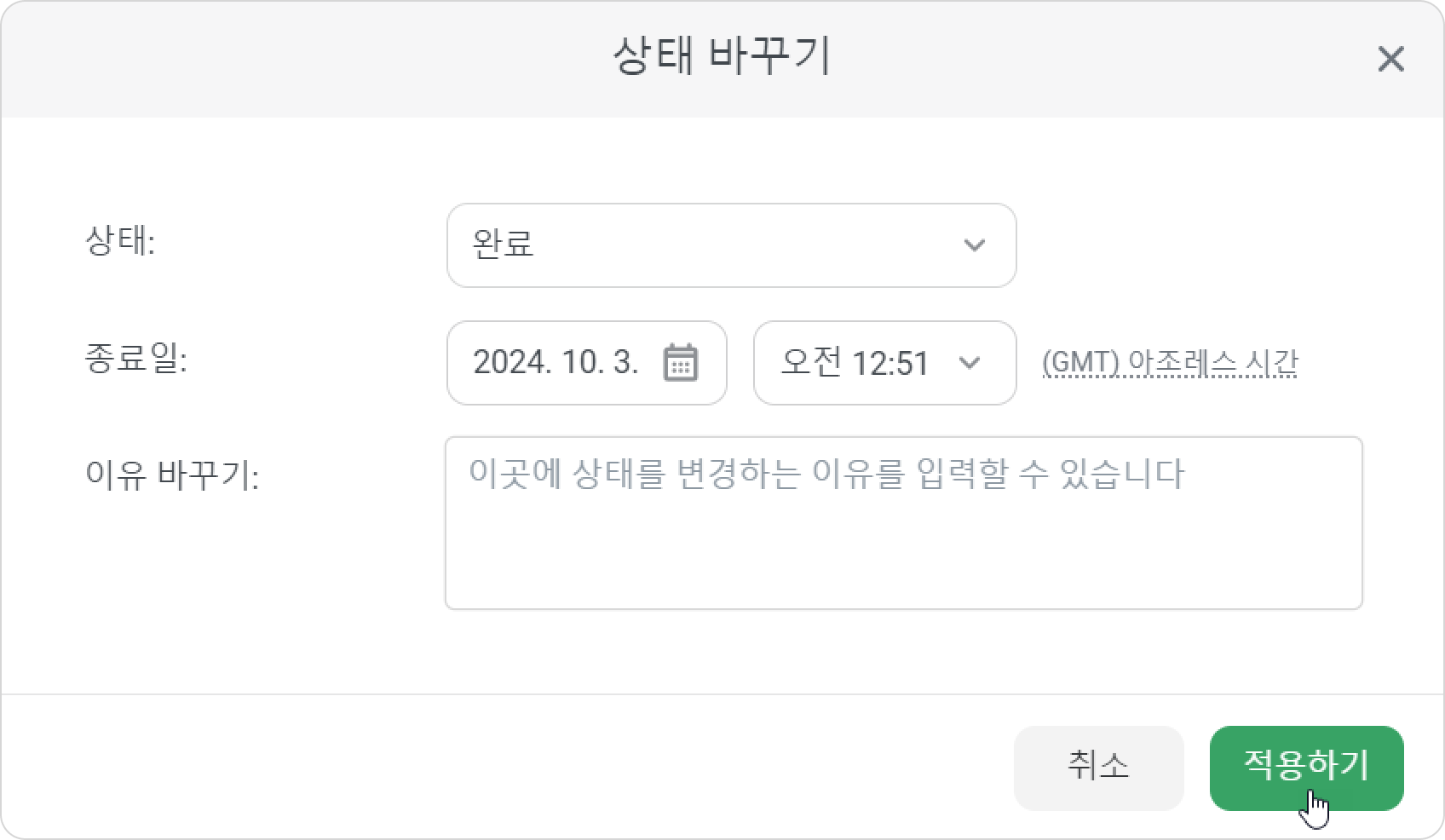This screenshot has height=840, width=1445.
Task: Open the 오전 12:51 time dropdown
Action: click(884, 363)
